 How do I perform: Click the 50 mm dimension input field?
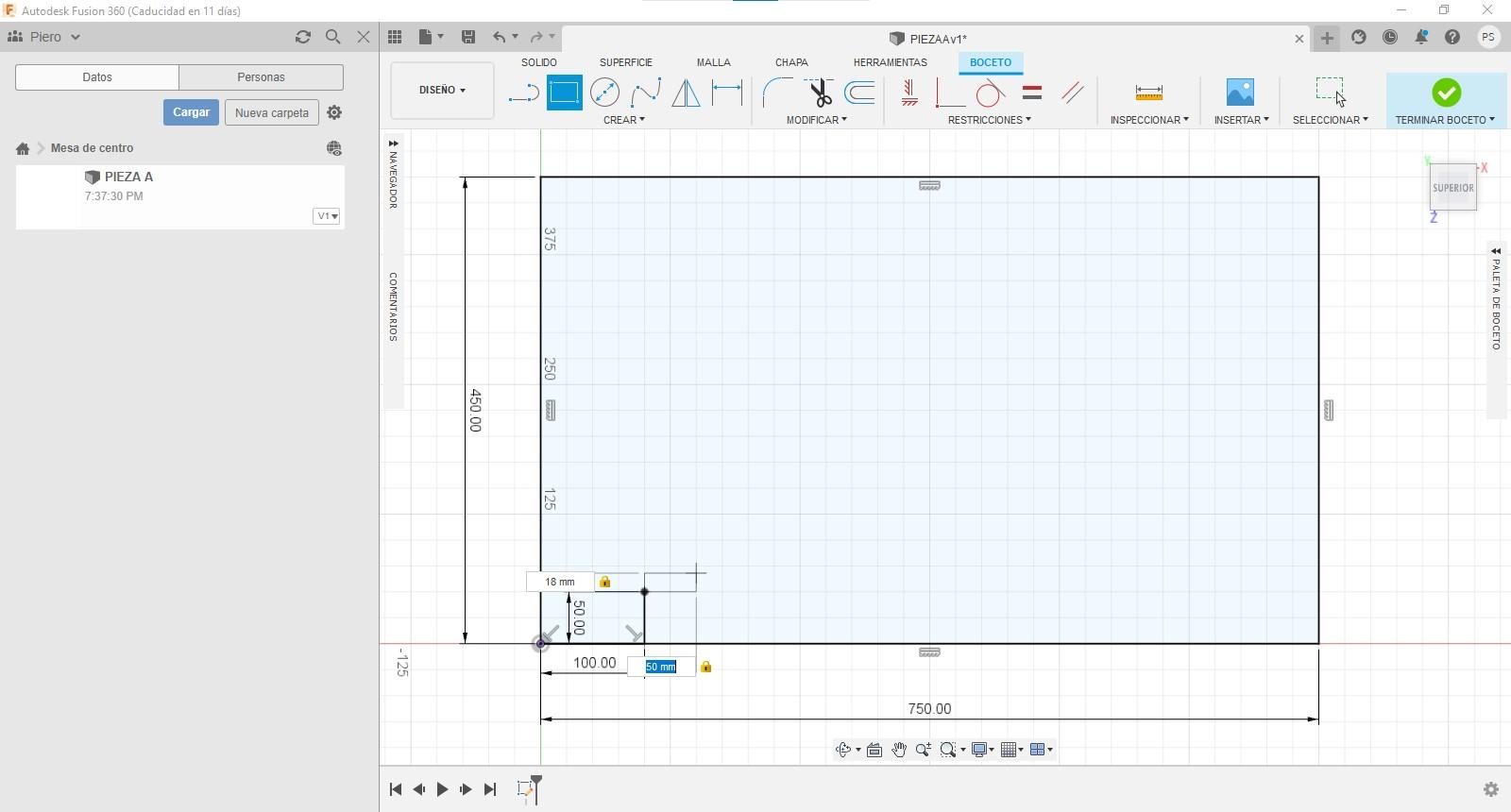pos(662,667)
